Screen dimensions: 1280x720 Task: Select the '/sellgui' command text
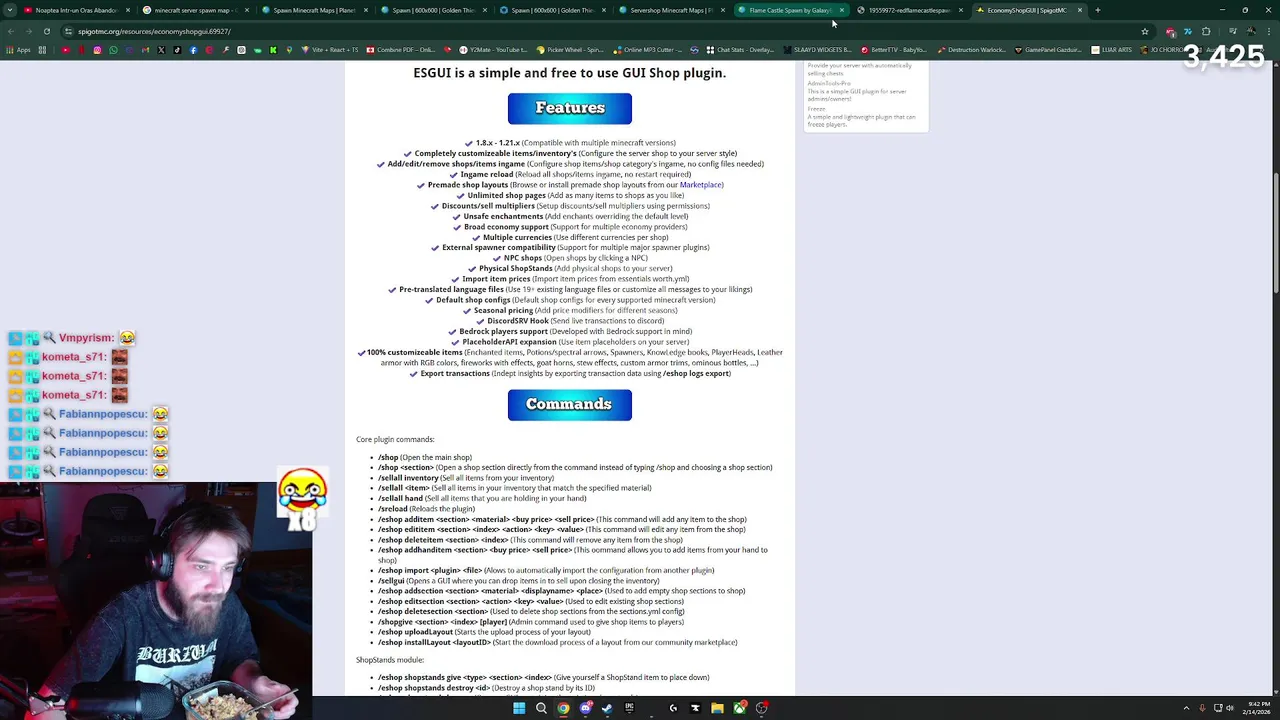pos(391,581)
